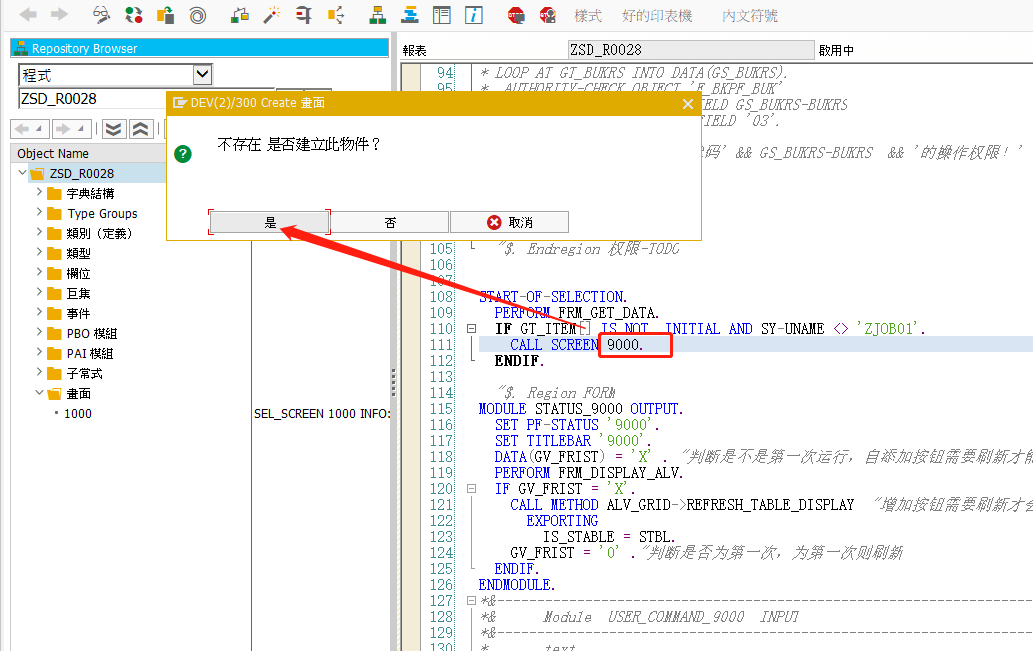Image resolution: width=1033 pixels, height=651 pixels.
Task: Click the ZSD_R0028 program name input field
Action: pos(100,97)
